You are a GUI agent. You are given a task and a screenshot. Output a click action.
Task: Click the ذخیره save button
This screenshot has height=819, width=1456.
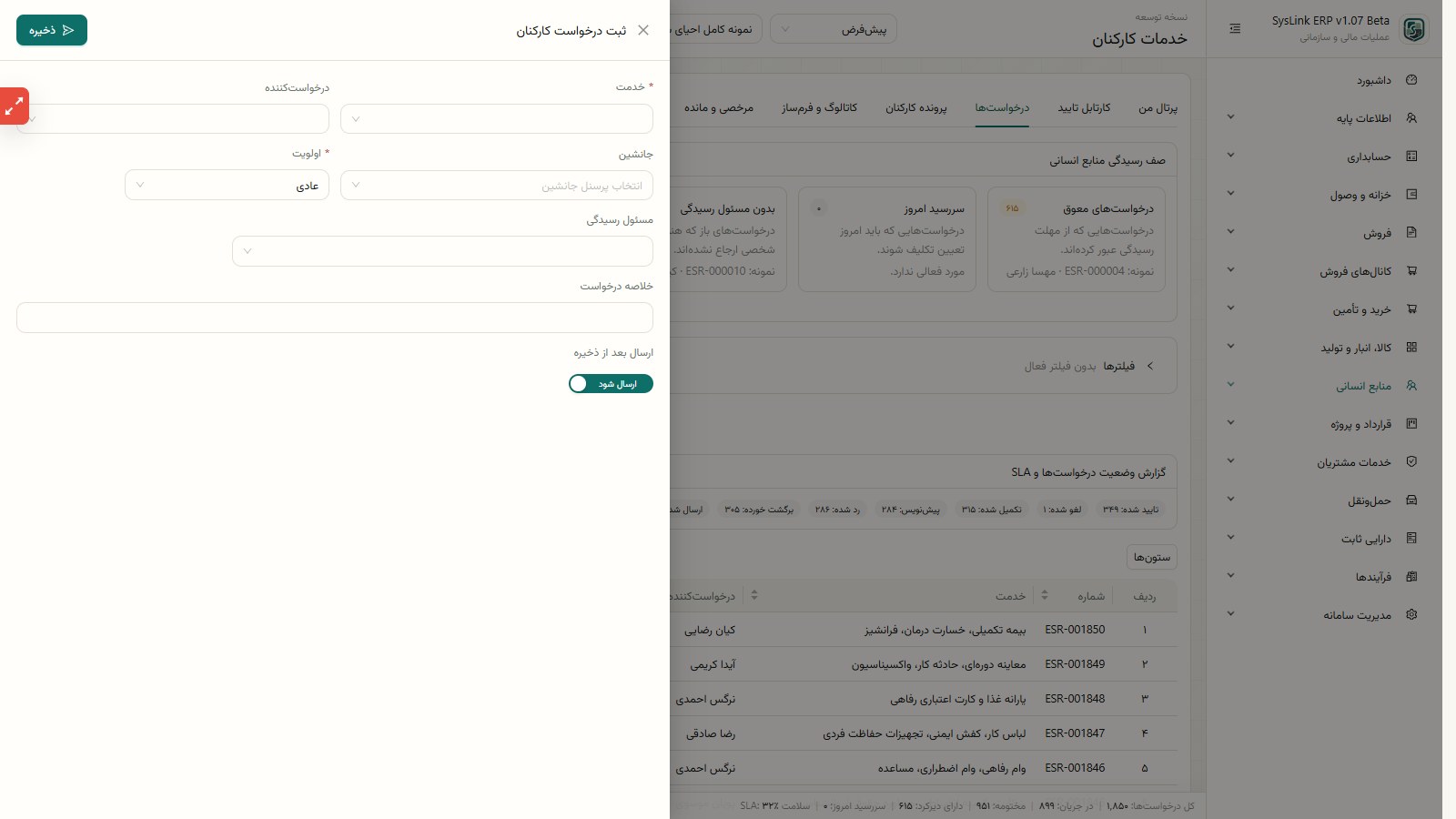52,30
